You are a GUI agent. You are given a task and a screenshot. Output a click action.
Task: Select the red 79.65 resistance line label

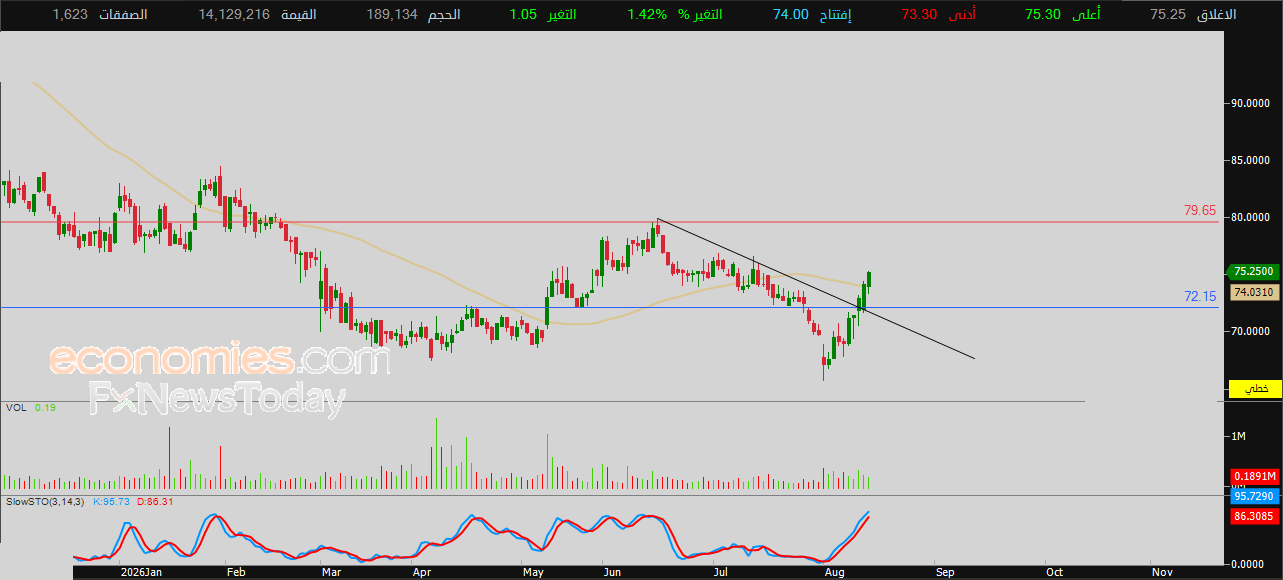[x=1200, y=211]
